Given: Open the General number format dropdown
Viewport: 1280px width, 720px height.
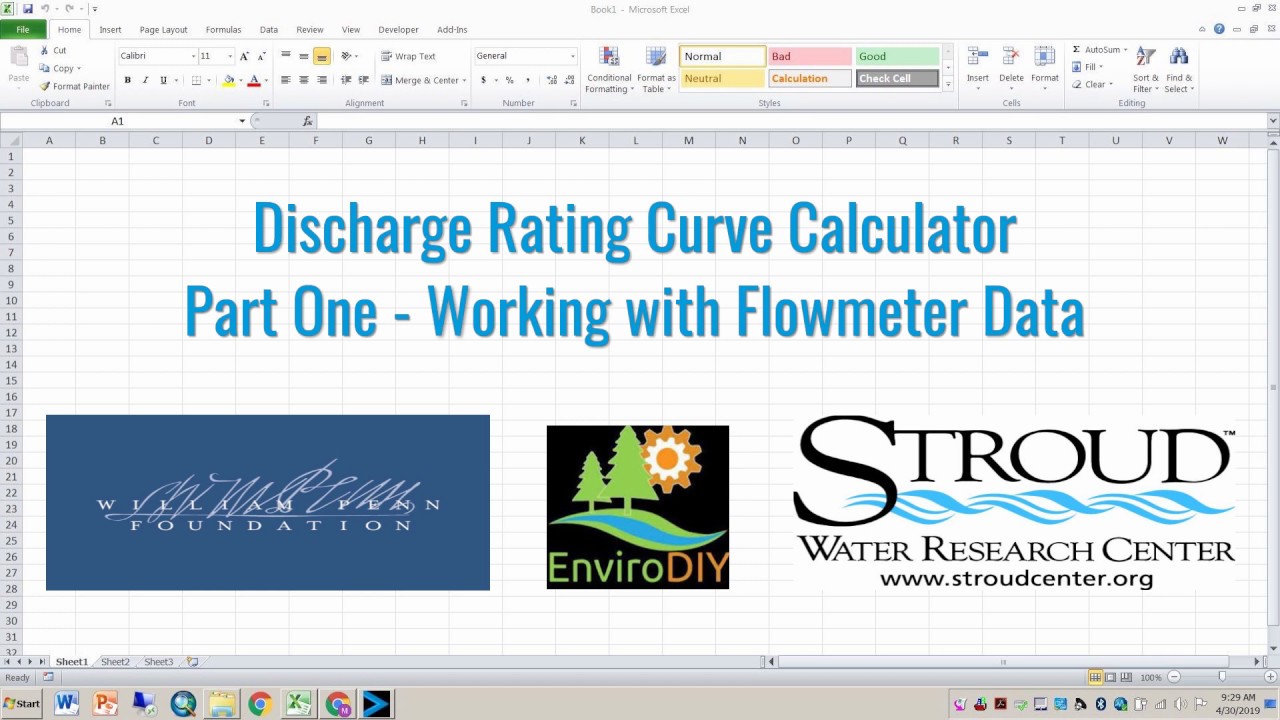Looking at the screenshot, I should 572,56.
